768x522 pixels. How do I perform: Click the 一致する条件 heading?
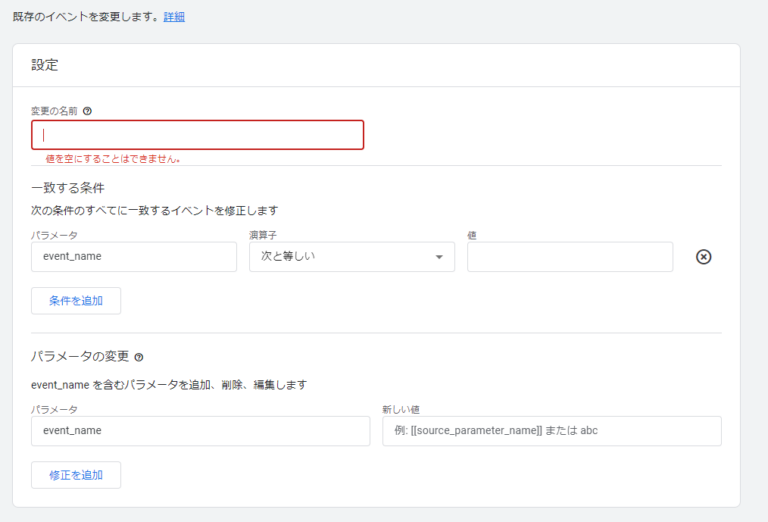tap(68, 188)
